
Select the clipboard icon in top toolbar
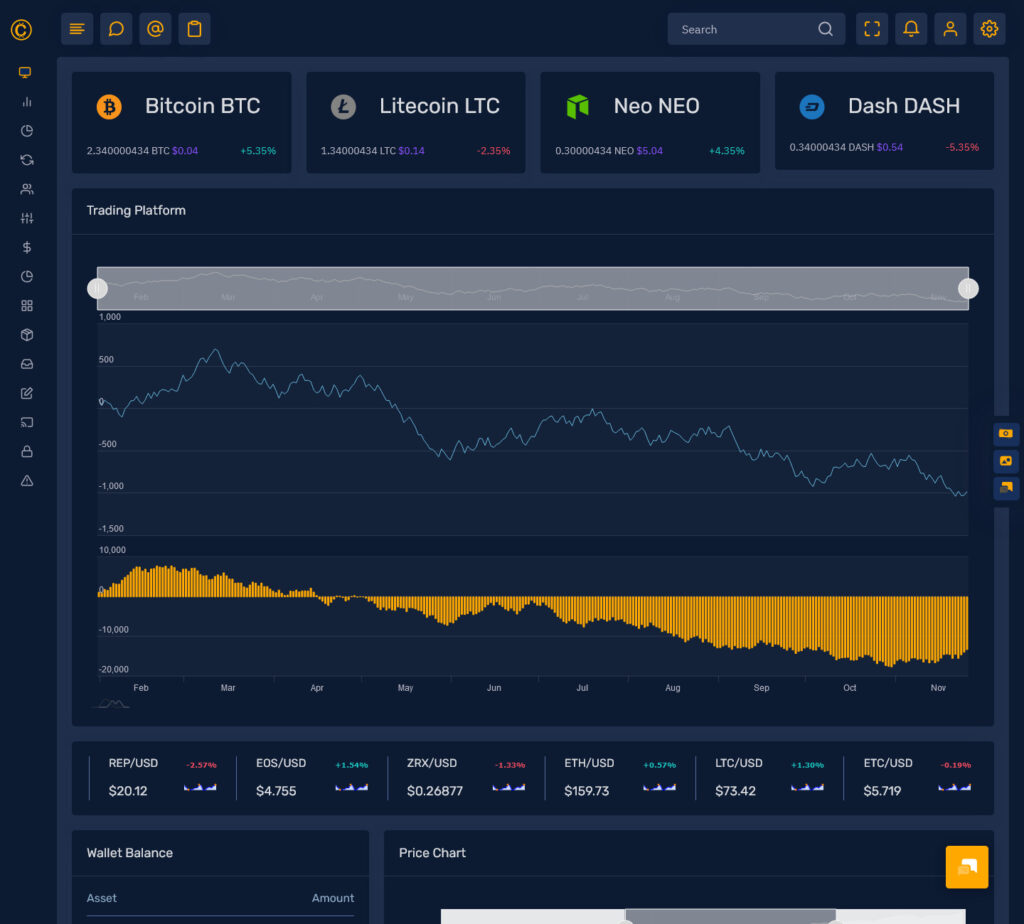tap(194, 28)
